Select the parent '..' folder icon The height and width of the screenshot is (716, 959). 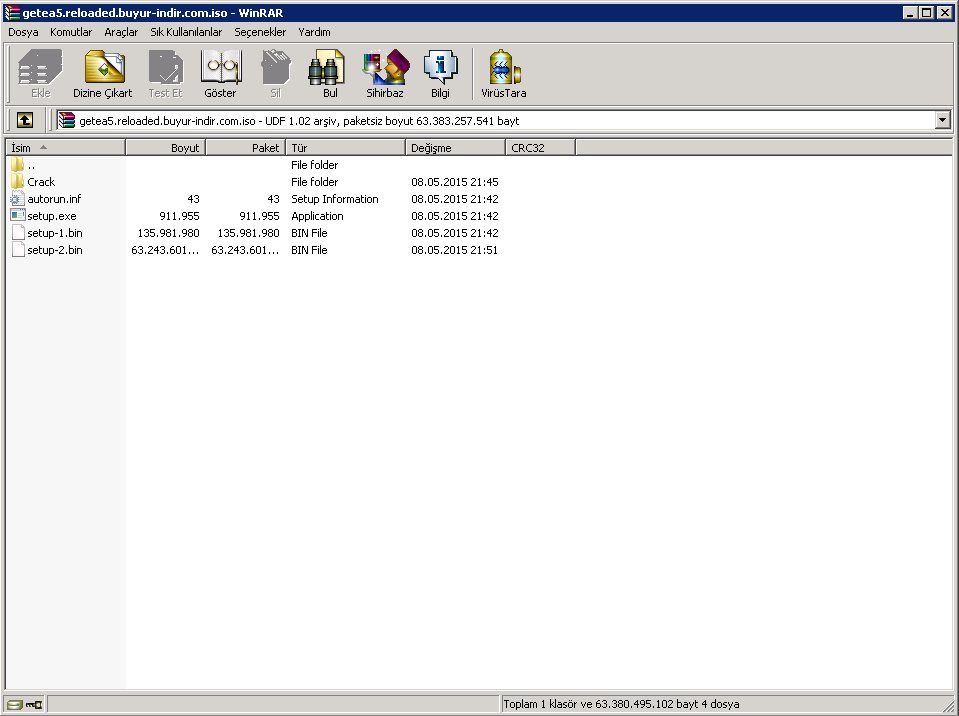pyautogui.click(x=18, y=164)
